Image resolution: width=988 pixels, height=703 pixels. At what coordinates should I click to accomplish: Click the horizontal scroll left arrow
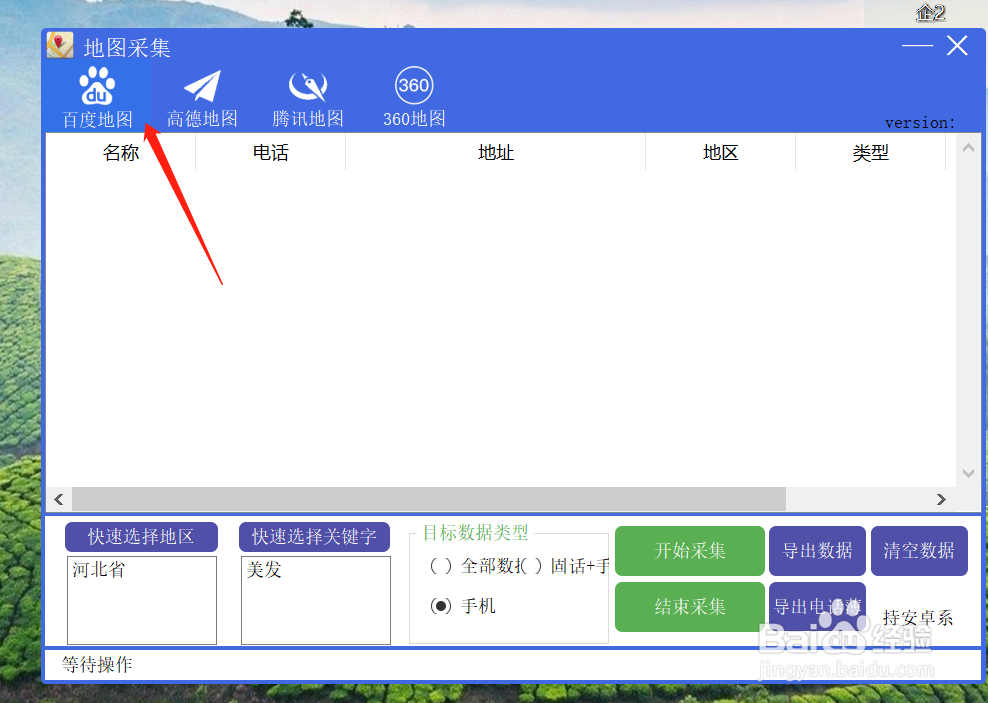pos(59,500)
